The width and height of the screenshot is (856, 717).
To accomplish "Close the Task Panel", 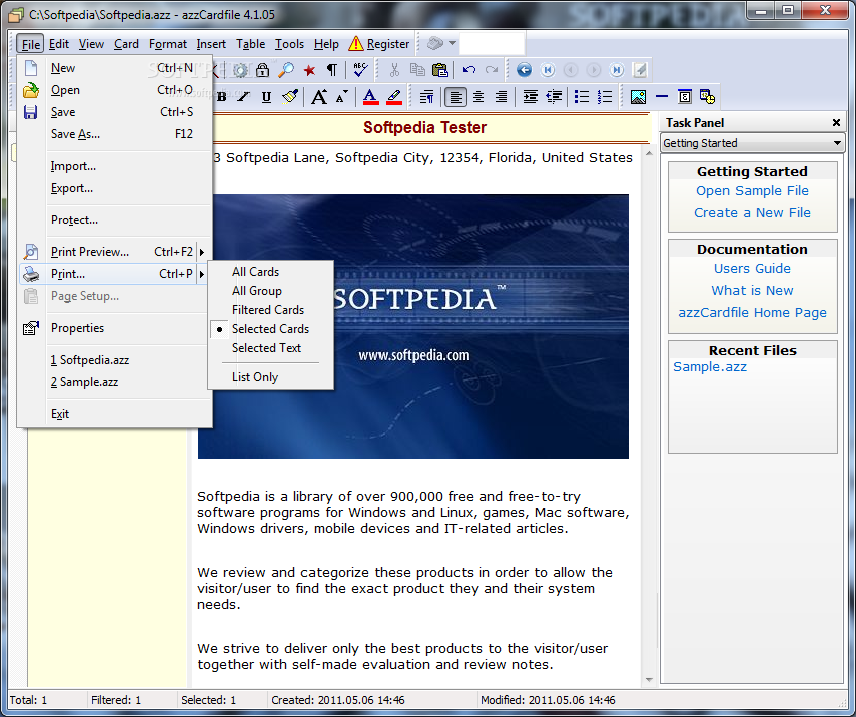I will [x=836, y=123].
